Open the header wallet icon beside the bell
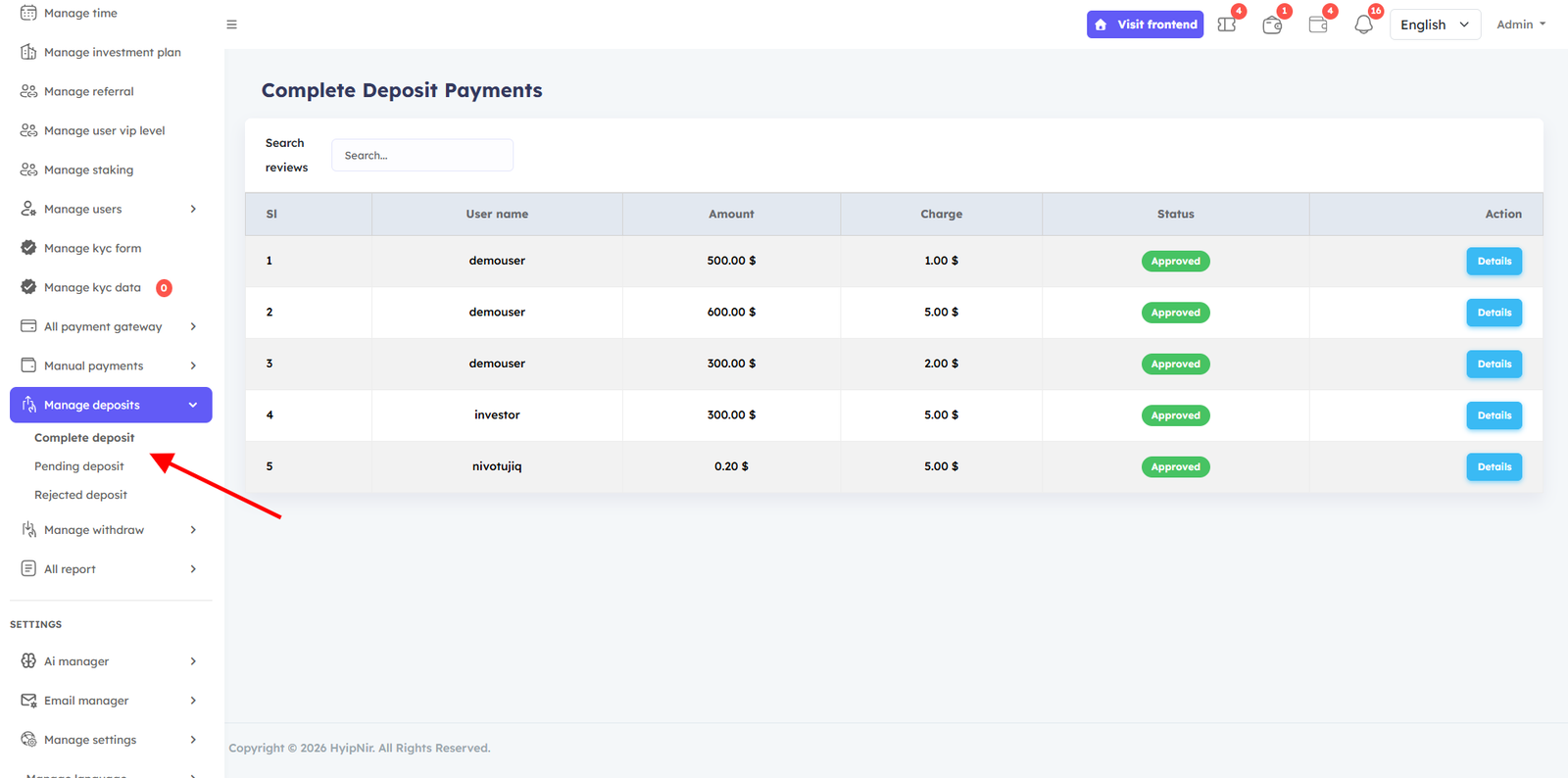The height and width of the screenshot is (778, 1568). click(x=1318, y=24)
